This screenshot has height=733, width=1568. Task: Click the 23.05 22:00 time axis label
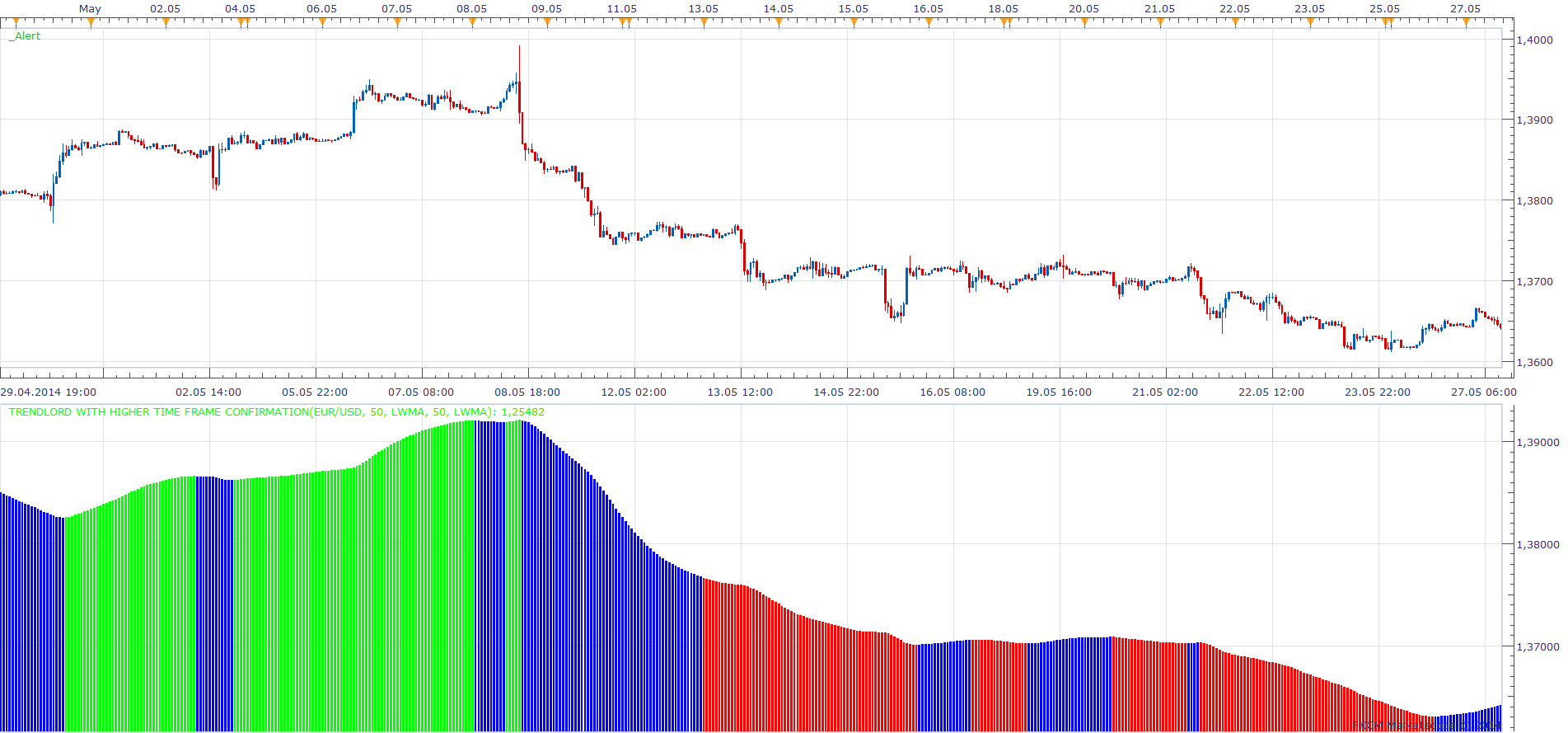1378,392
